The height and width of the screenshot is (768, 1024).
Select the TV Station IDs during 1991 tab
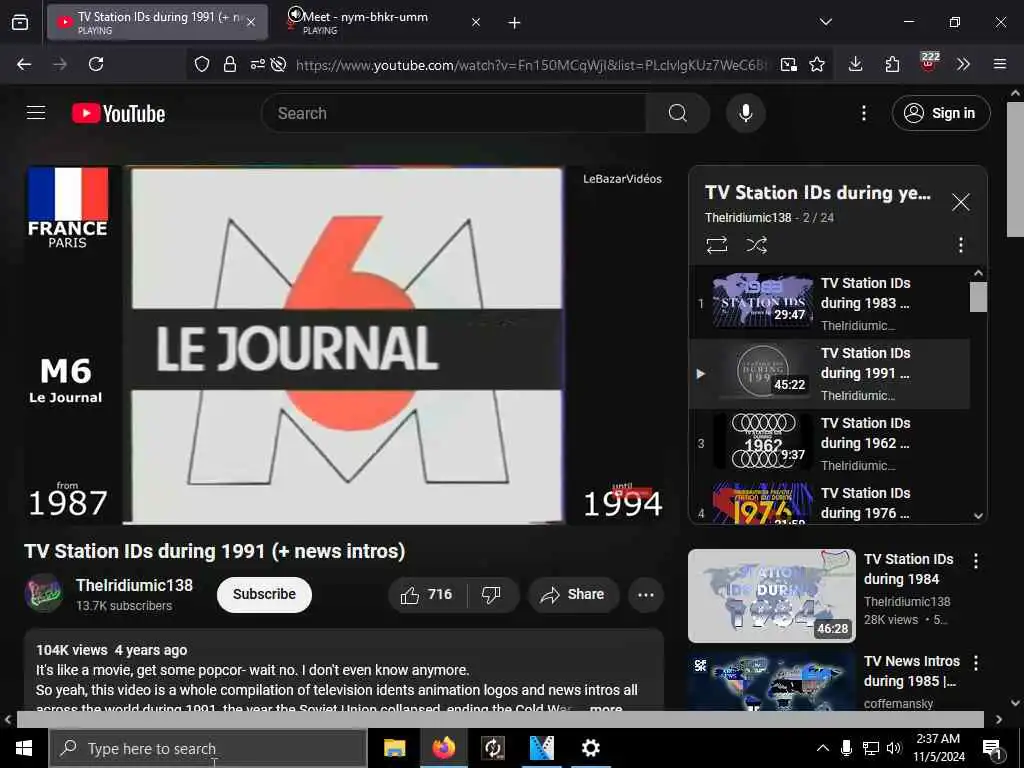pyautogui.click(x=157, y=22)
